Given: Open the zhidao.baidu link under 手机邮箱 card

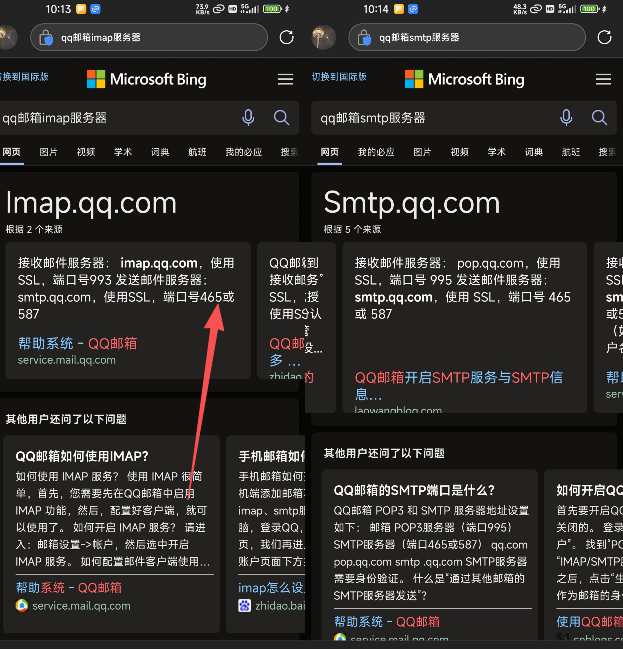Looking at the screenshot, I should tap(280, 606).
